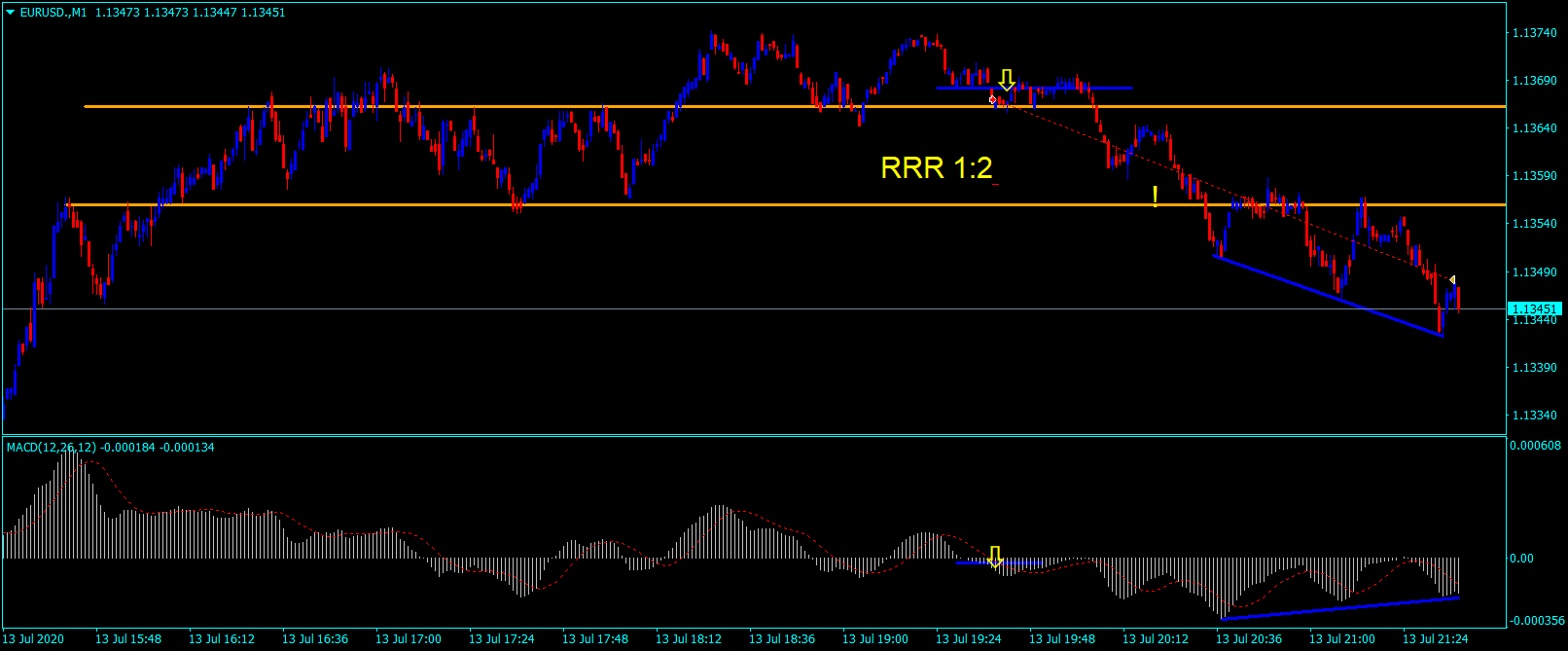1568x651 pixels.
Task: Select the blue trendline under MACD histogram
Action: click(1341, 608)
